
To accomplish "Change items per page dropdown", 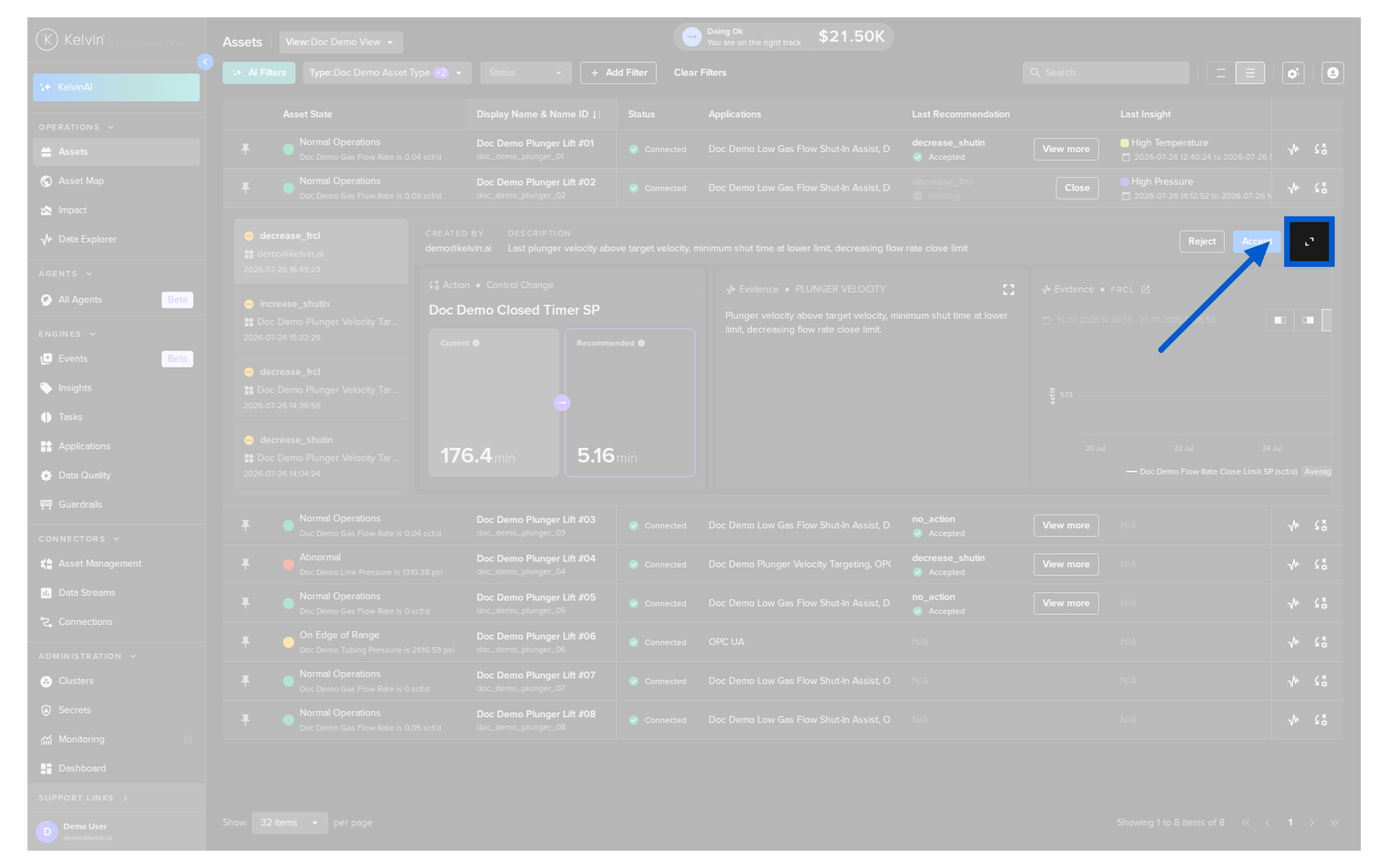I will pos(289,823).
